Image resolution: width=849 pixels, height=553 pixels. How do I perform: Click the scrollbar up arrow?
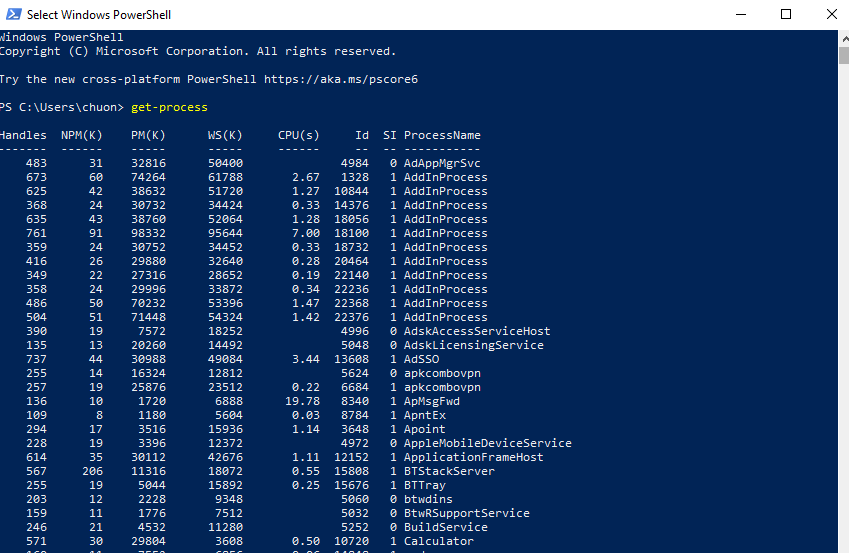841,37
